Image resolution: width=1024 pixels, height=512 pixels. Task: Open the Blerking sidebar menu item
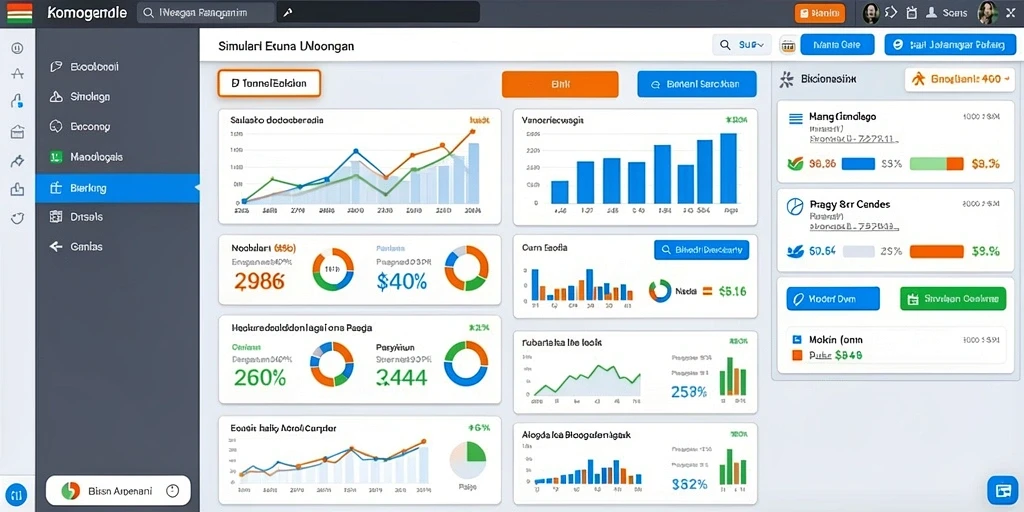118,188
